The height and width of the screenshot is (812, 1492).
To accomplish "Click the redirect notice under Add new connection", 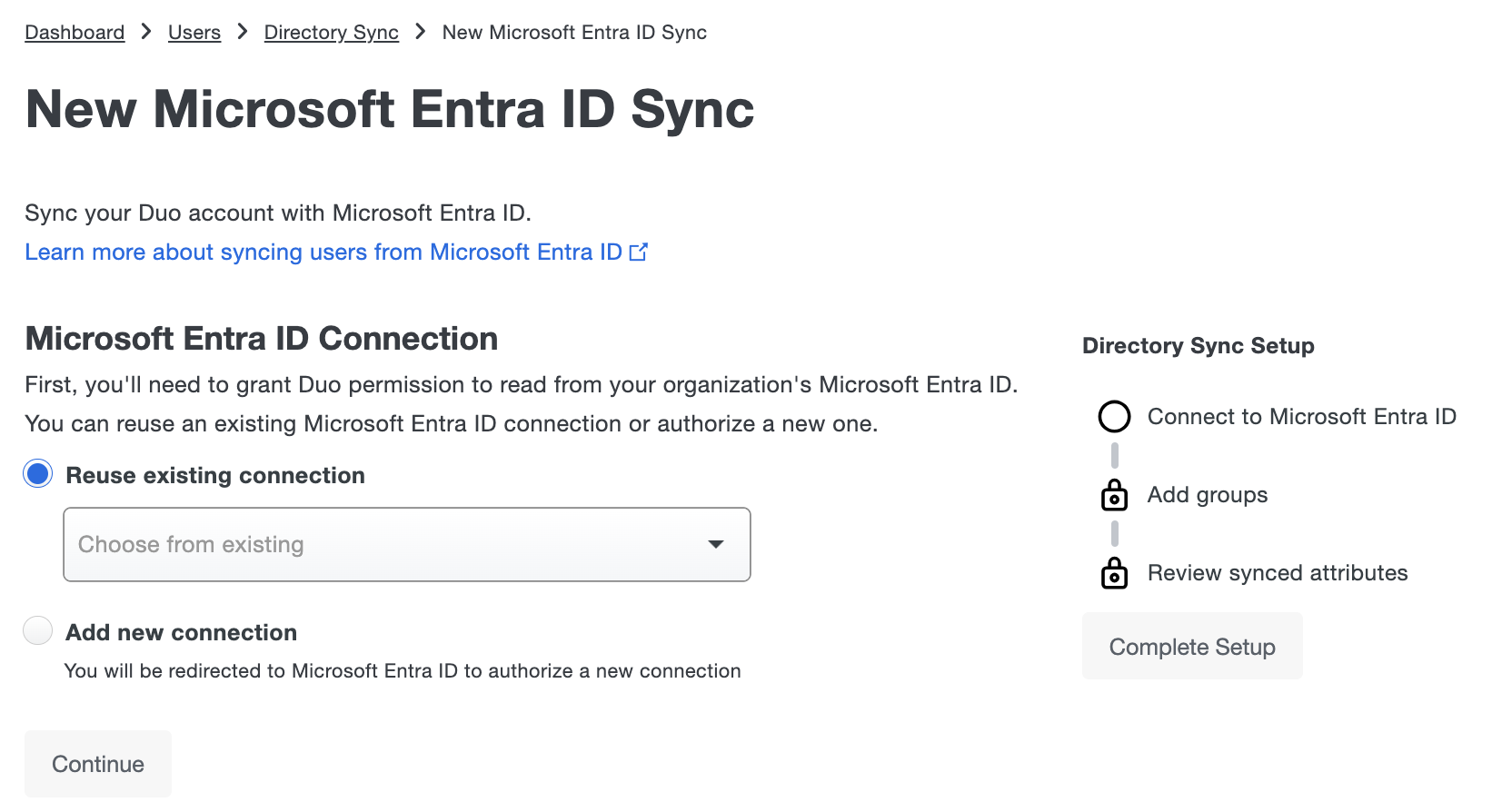I will tap(403, 671).
